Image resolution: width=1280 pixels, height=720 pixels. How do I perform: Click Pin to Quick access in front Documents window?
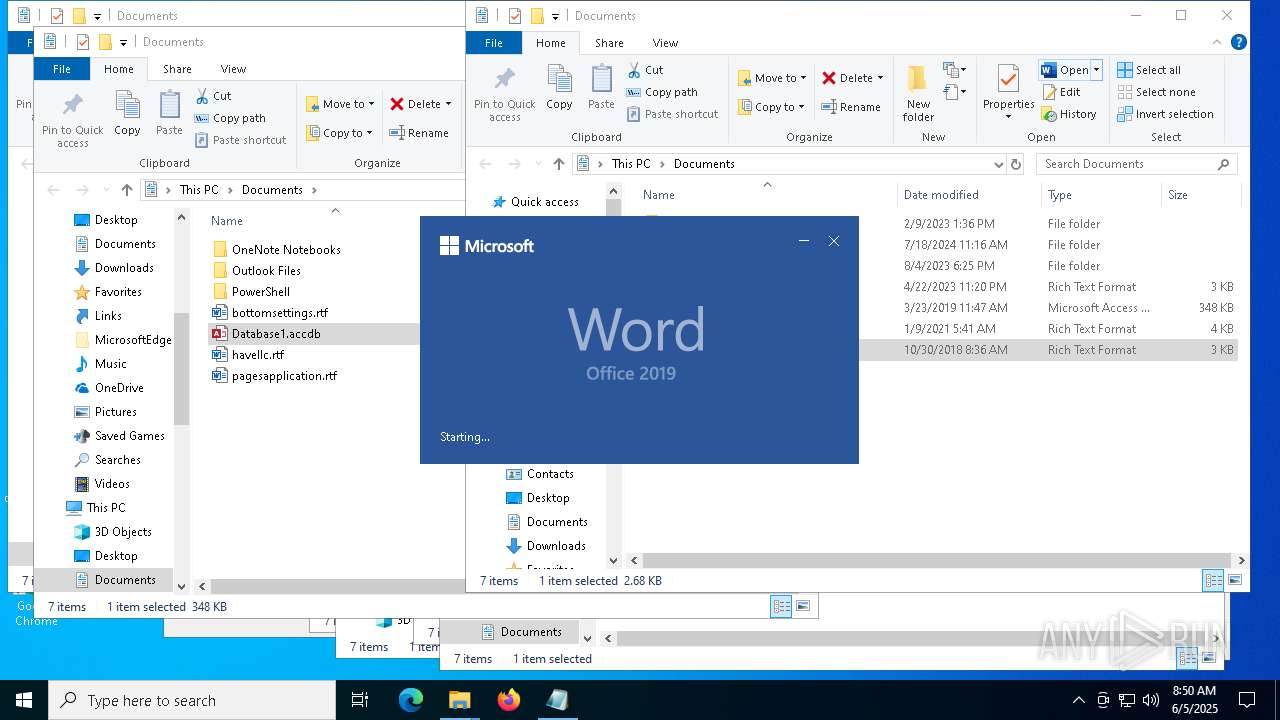pos(504,95)
